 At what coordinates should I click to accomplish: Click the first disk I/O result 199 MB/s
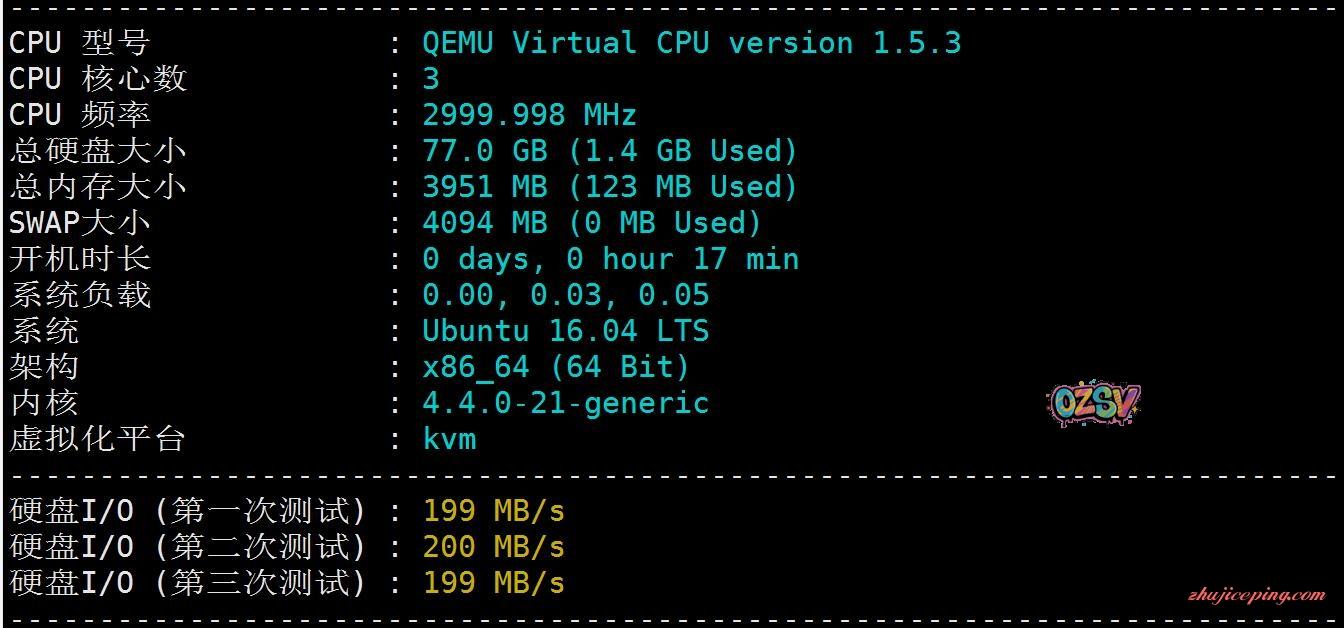[x=493, y=511]
